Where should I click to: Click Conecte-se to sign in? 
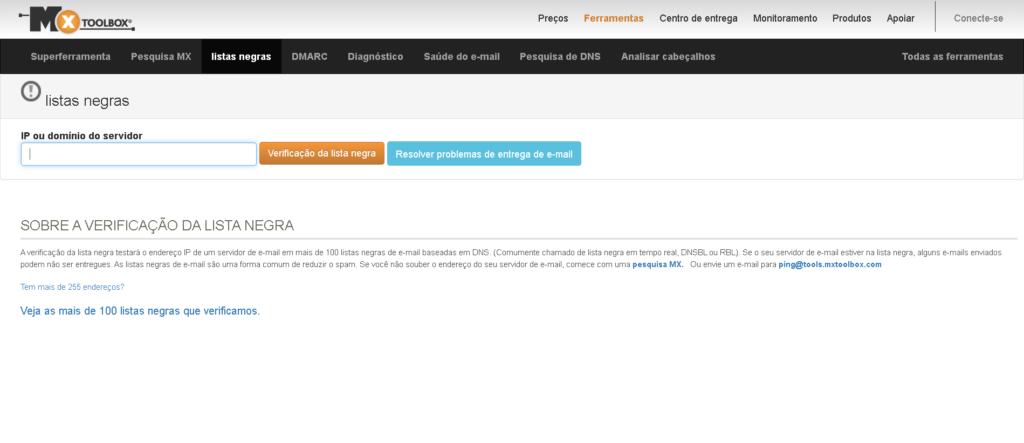click(x=978, y=18)
